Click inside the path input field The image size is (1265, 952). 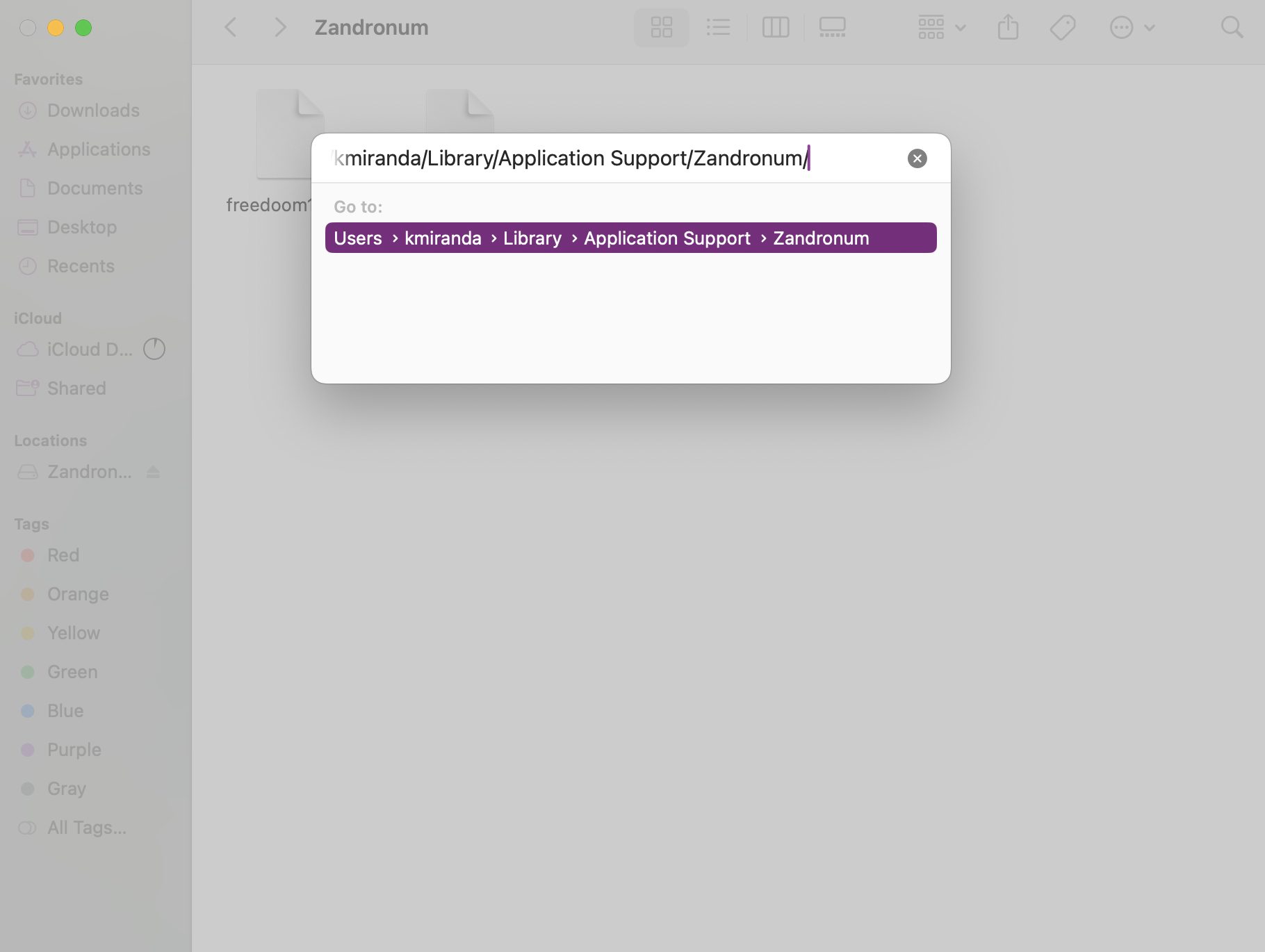point(615,158)
